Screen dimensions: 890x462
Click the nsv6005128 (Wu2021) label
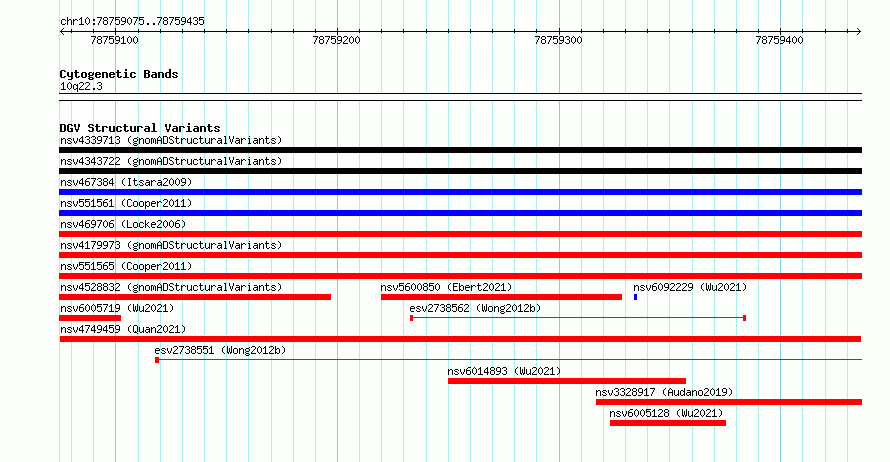click(x=666, y=413)
